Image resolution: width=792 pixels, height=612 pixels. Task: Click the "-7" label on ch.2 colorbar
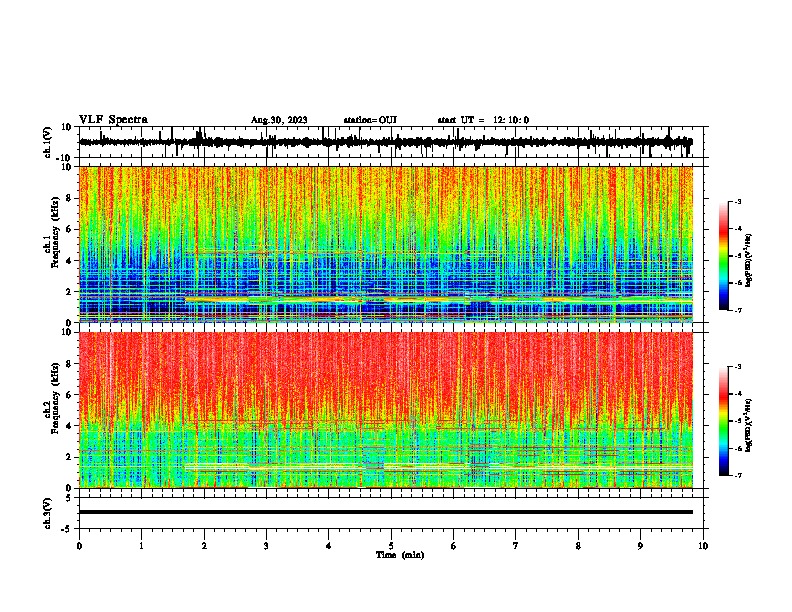(738, 475)
